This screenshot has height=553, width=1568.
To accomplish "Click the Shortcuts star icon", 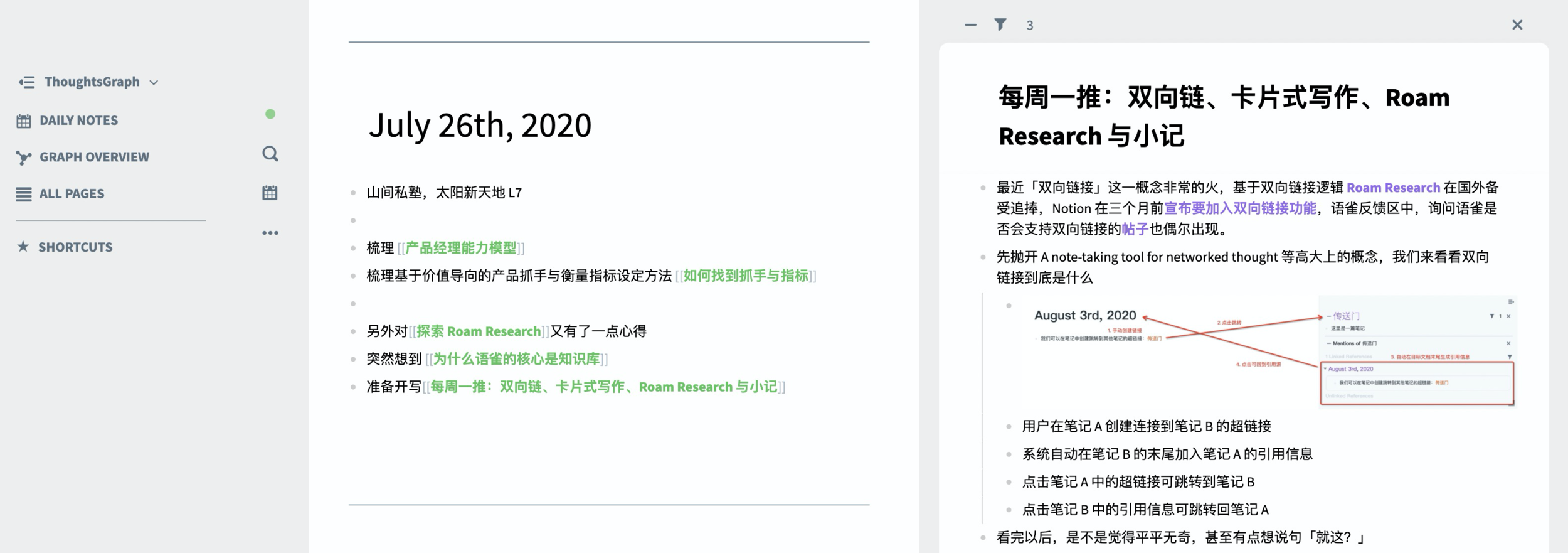I will pyautogui.click(x=23, y=246).
